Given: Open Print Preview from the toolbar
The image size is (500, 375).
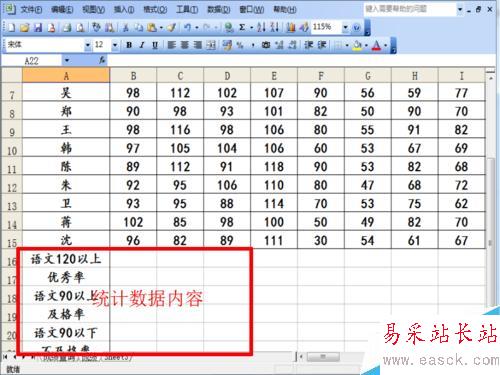Looking at the screenshot, I should click(x=80, y=27).
